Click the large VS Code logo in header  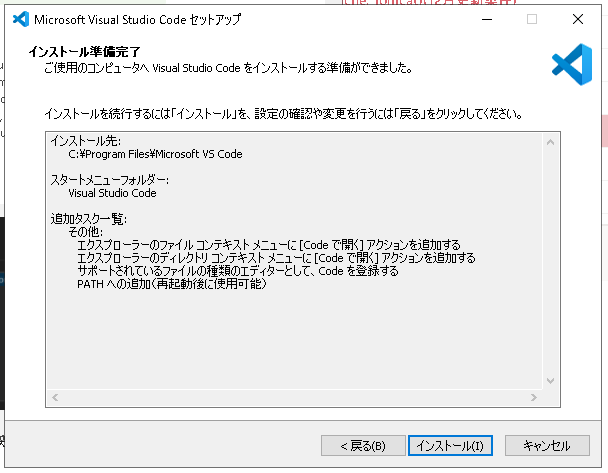pos(572,64)
